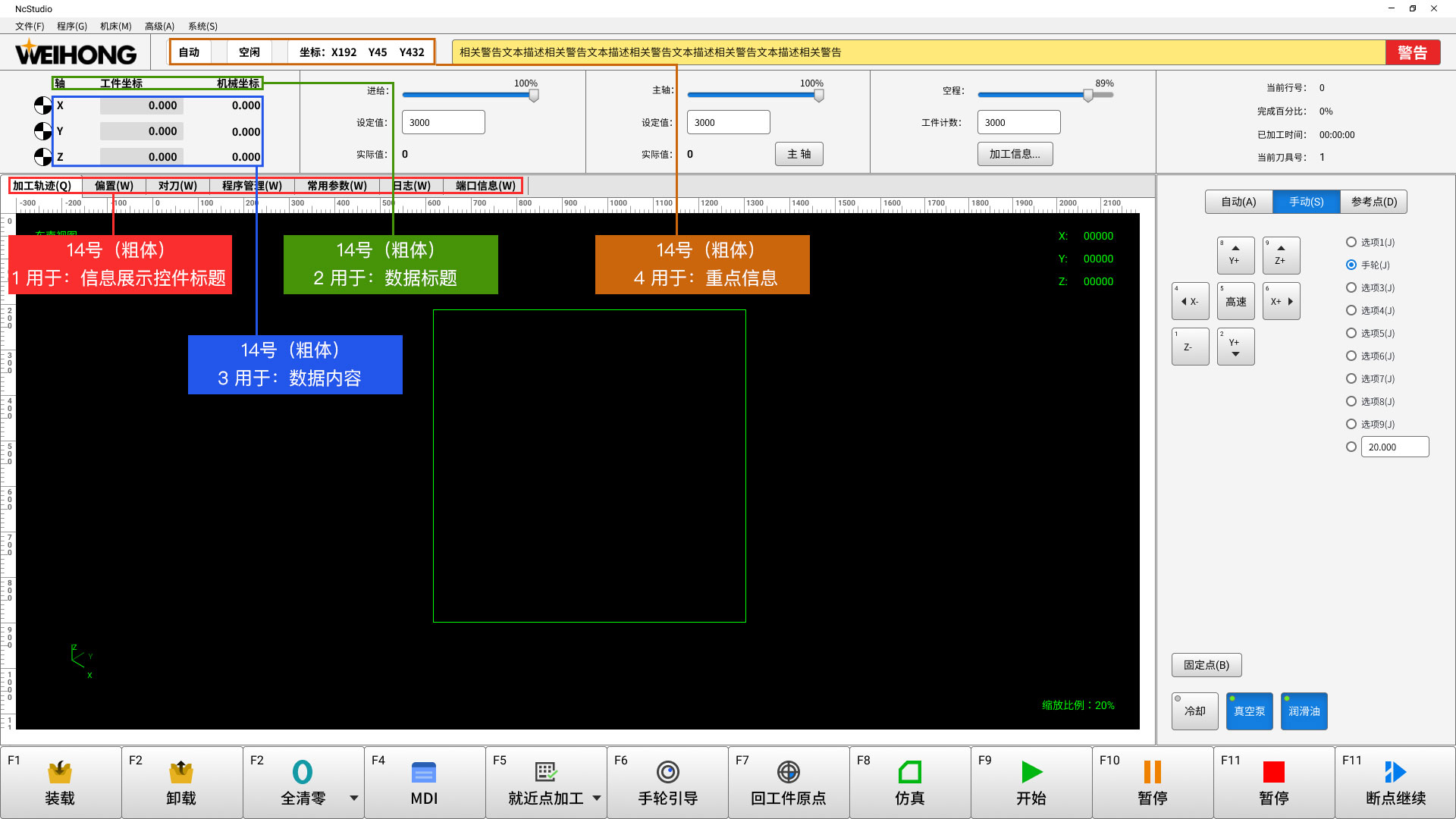Open the 文件(F) menu
Image resolution: width=1456 pixels, height=819 pixels.
tap(30, 26)
